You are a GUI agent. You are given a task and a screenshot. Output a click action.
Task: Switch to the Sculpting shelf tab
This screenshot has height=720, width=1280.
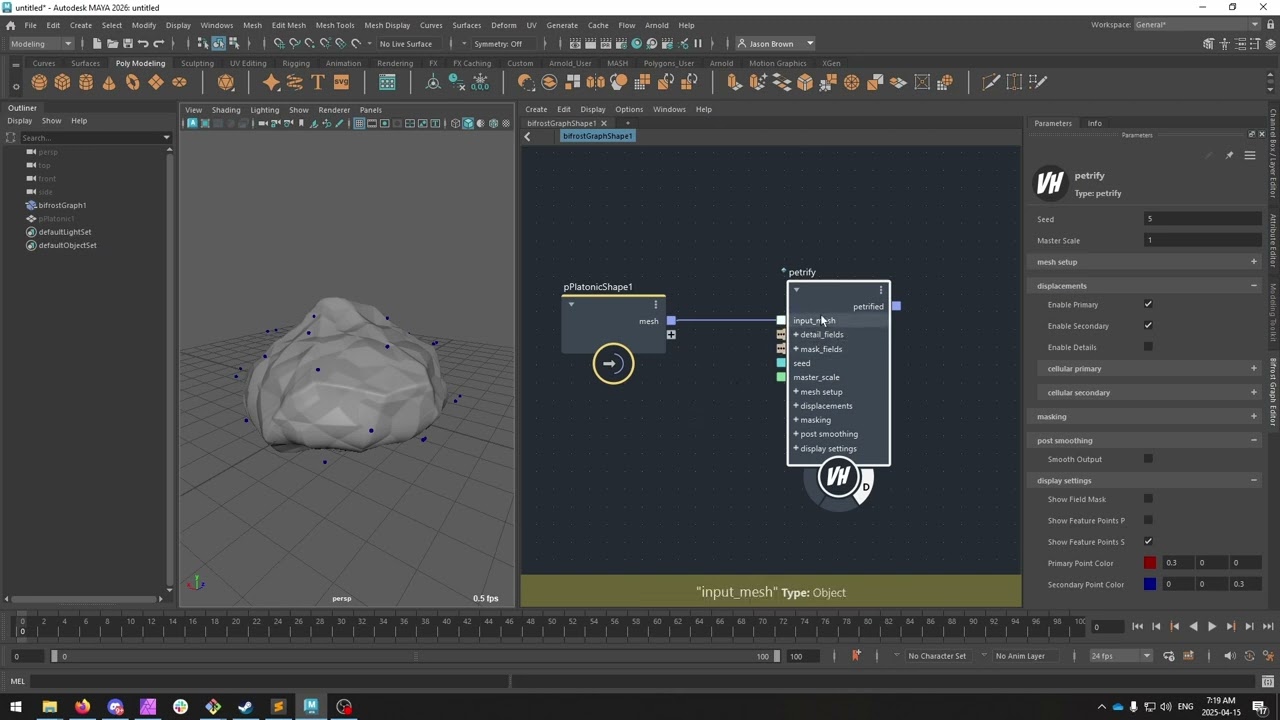point(197,63)
